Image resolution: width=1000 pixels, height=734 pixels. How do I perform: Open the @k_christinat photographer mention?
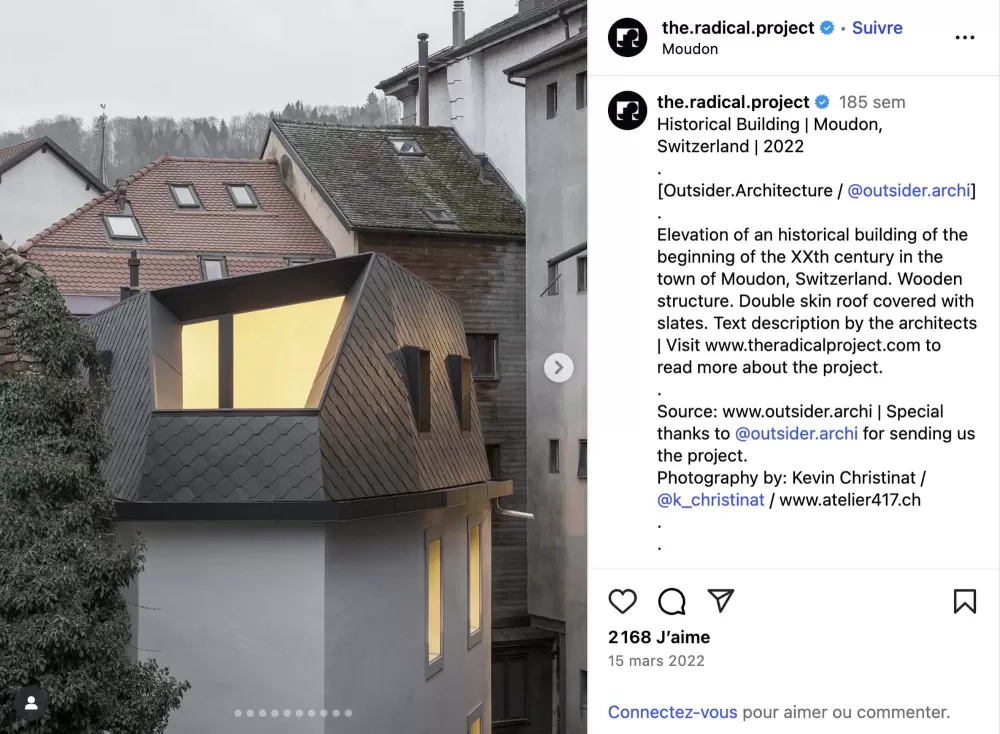[710, 500]
